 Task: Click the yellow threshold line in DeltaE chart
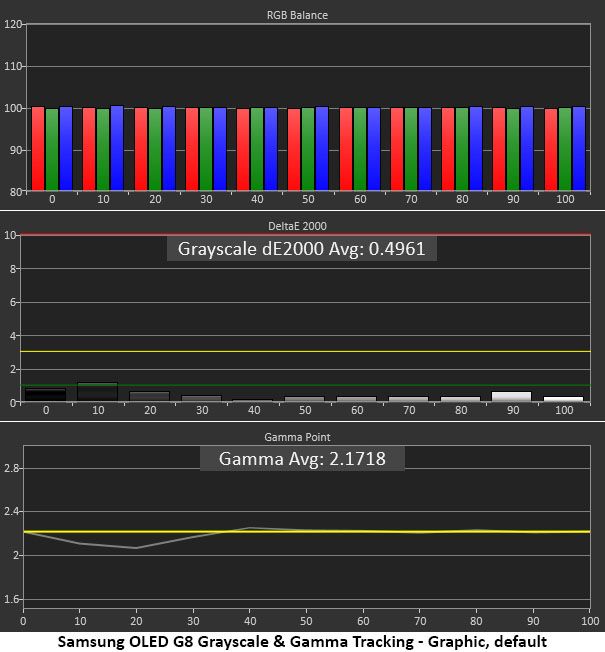tap(306, 352)
